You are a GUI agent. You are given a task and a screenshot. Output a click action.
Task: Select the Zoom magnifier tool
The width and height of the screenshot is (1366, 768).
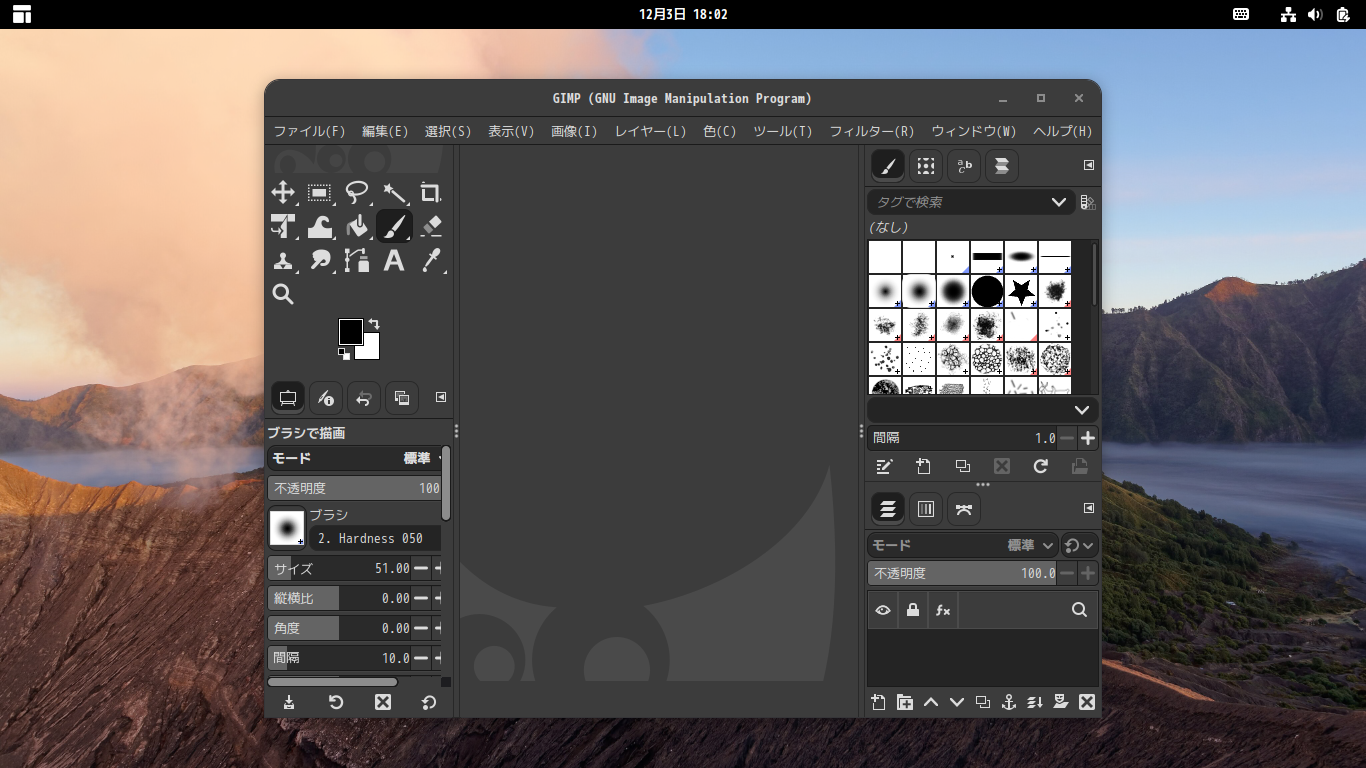coord(283,294)
